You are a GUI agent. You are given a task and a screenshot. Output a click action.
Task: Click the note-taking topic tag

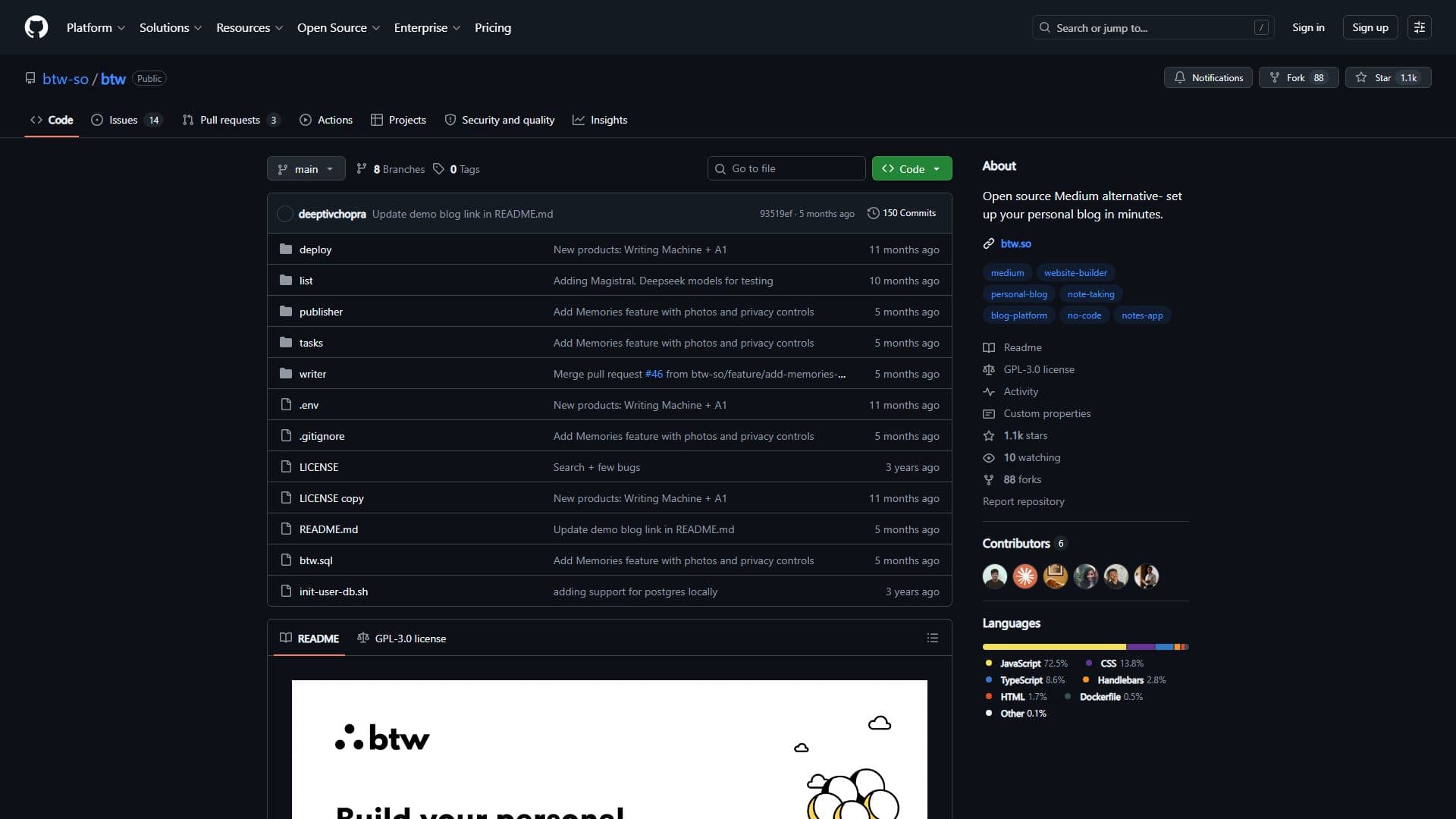pyautogui.click(x=1090, y=293)
